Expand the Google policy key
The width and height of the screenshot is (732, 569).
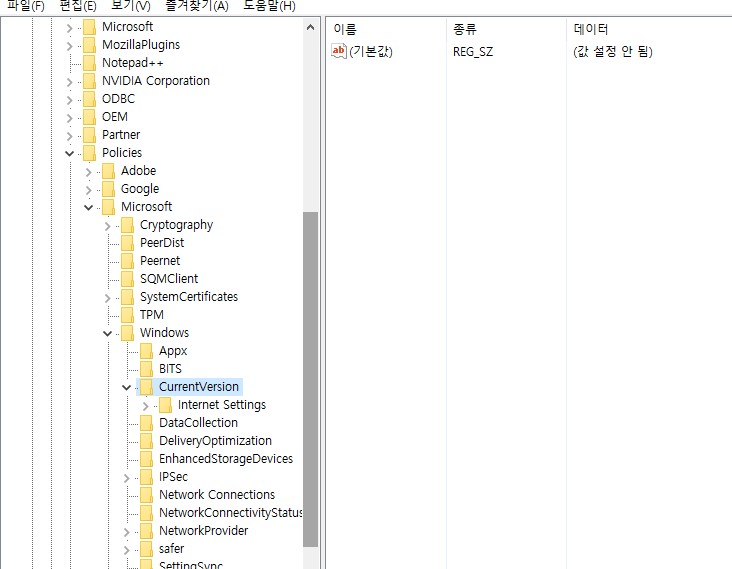coord(89,190)
